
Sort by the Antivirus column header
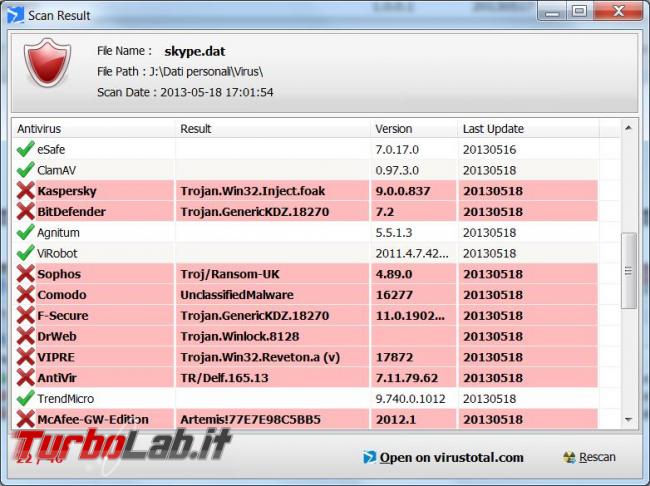[94, 129]
